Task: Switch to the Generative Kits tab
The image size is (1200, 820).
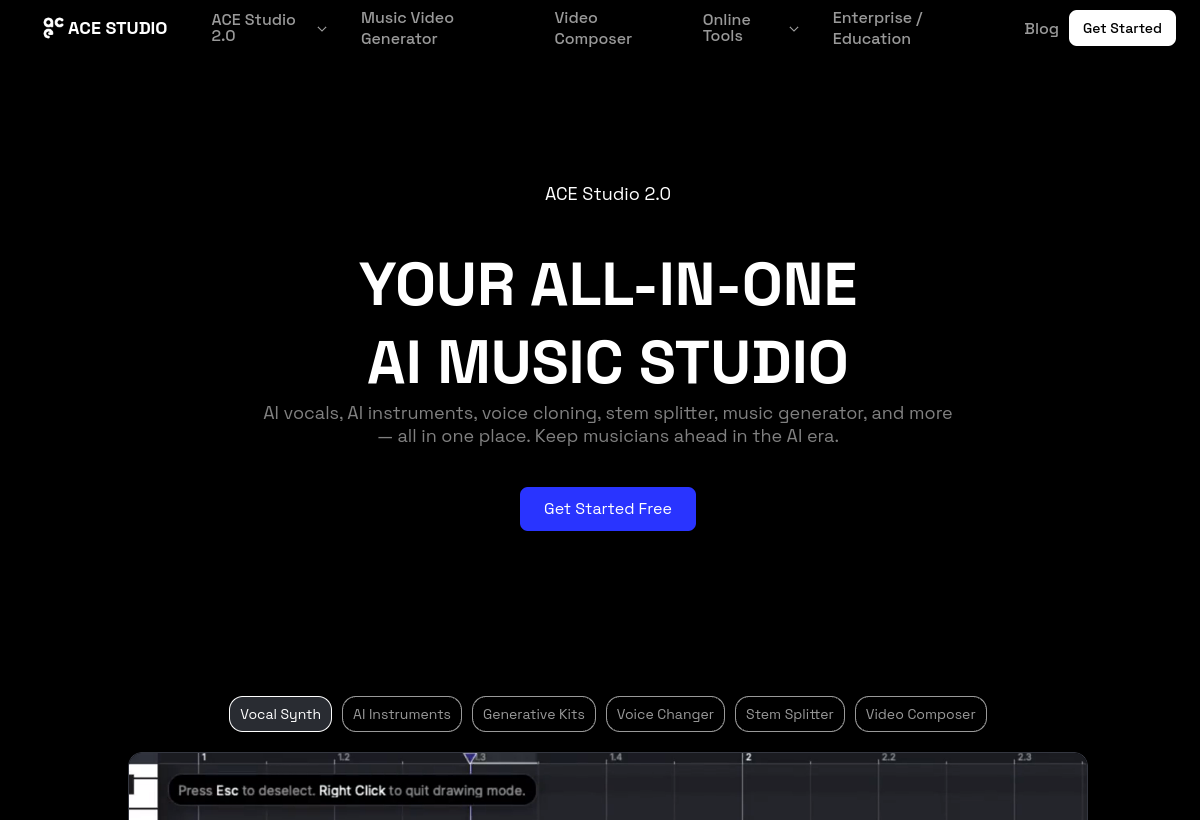Action: [x=534, y=714]
